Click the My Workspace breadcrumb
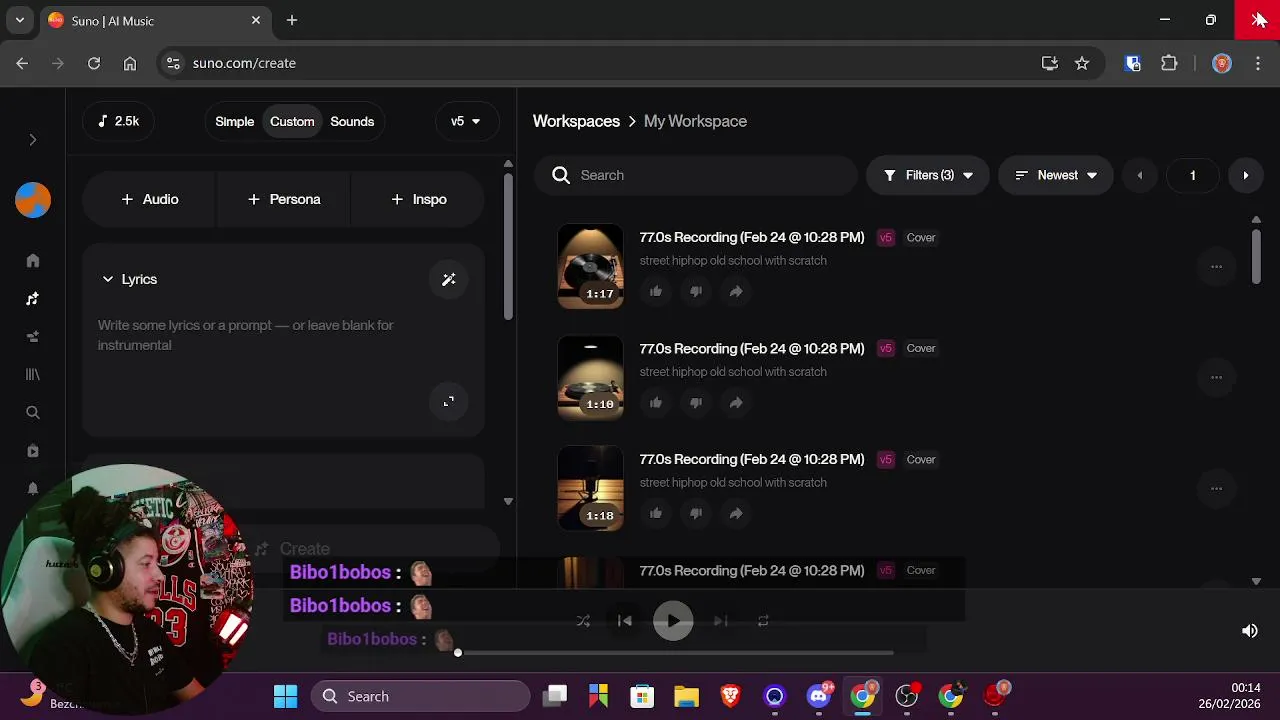This screenshot has height=720, width=1280. 695,121
